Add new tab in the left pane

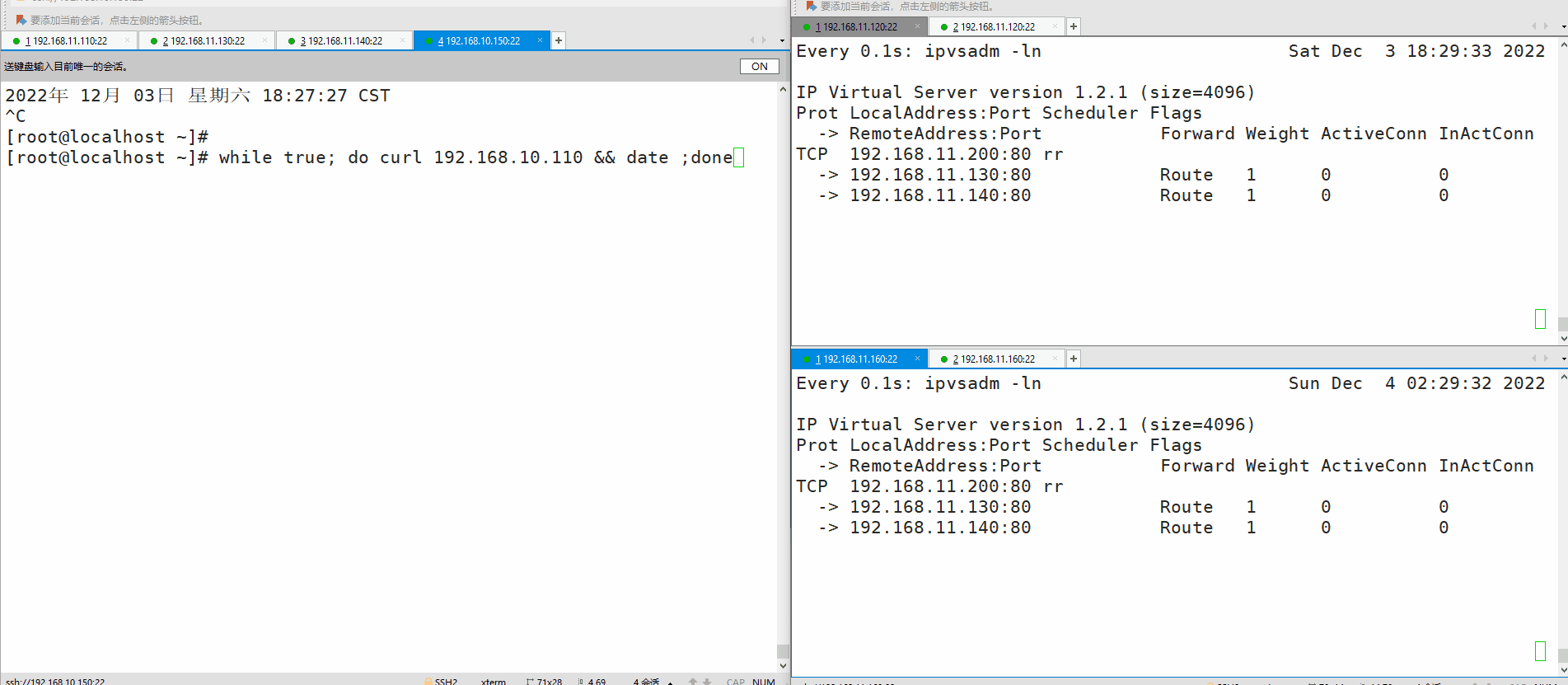[559, 40]
